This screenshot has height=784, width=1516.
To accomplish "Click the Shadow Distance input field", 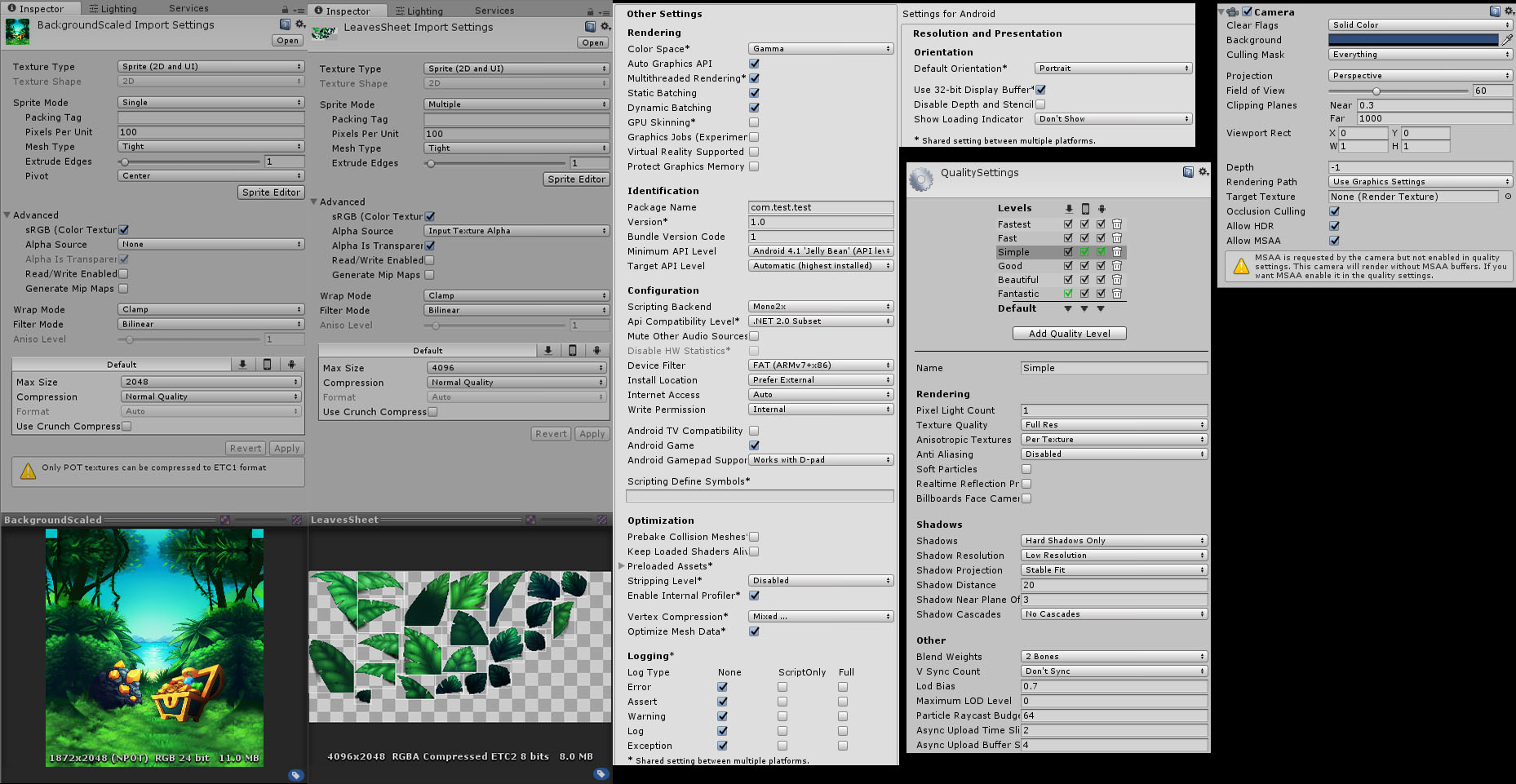I will click(1114, 585).
